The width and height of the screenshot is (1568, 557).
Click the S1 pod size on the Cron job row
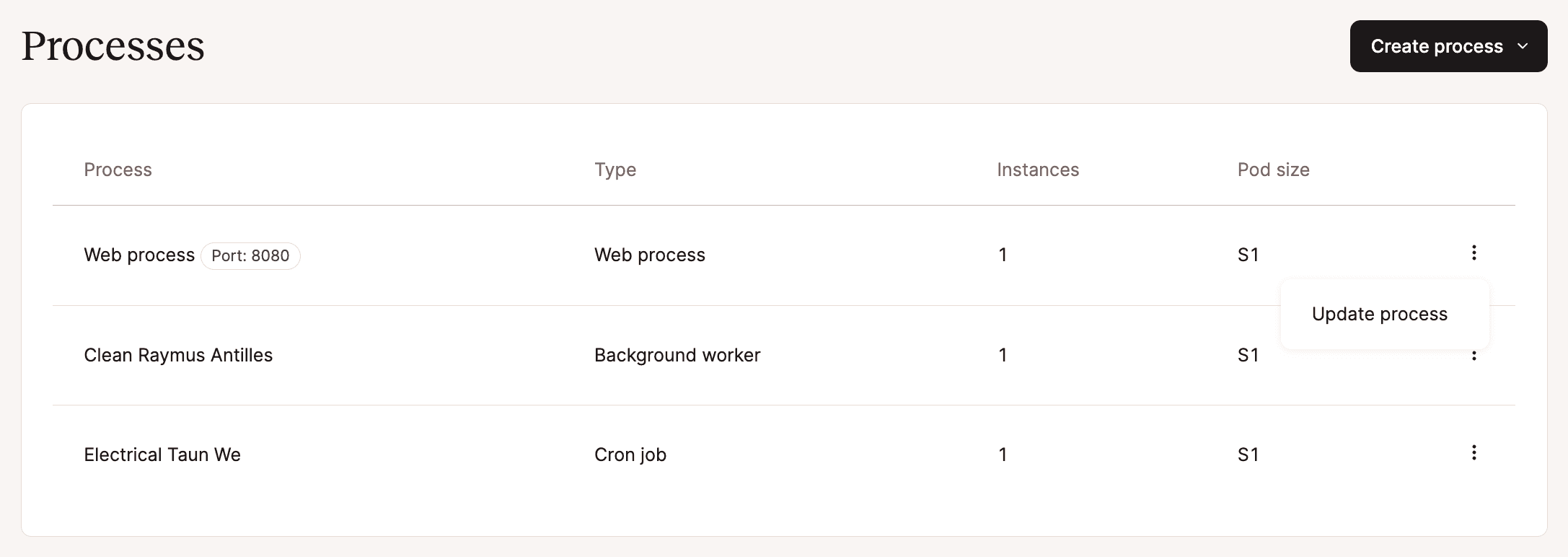coord(1247,454)
